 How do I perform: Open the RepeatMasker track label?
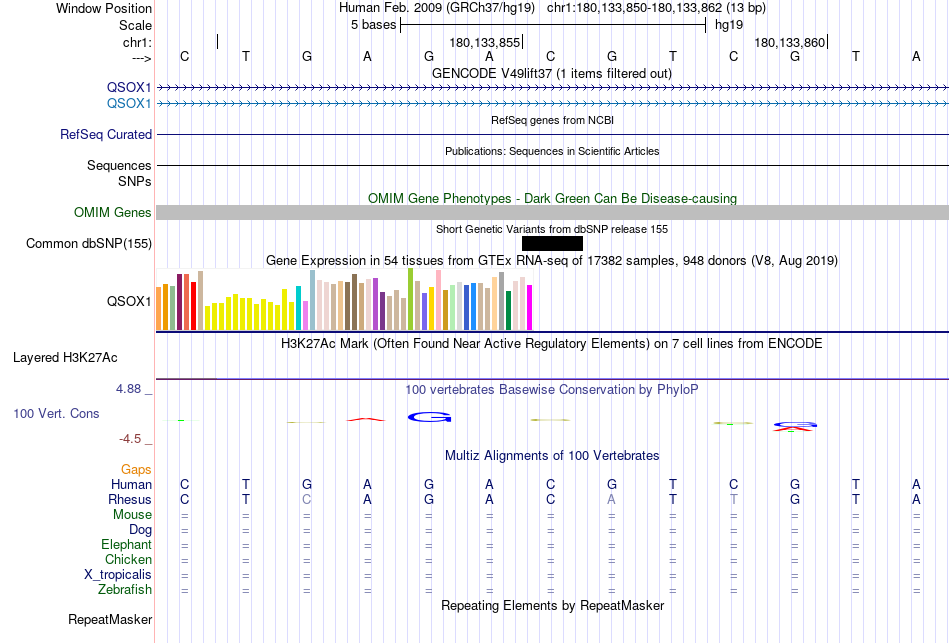[x=110, y=619]
